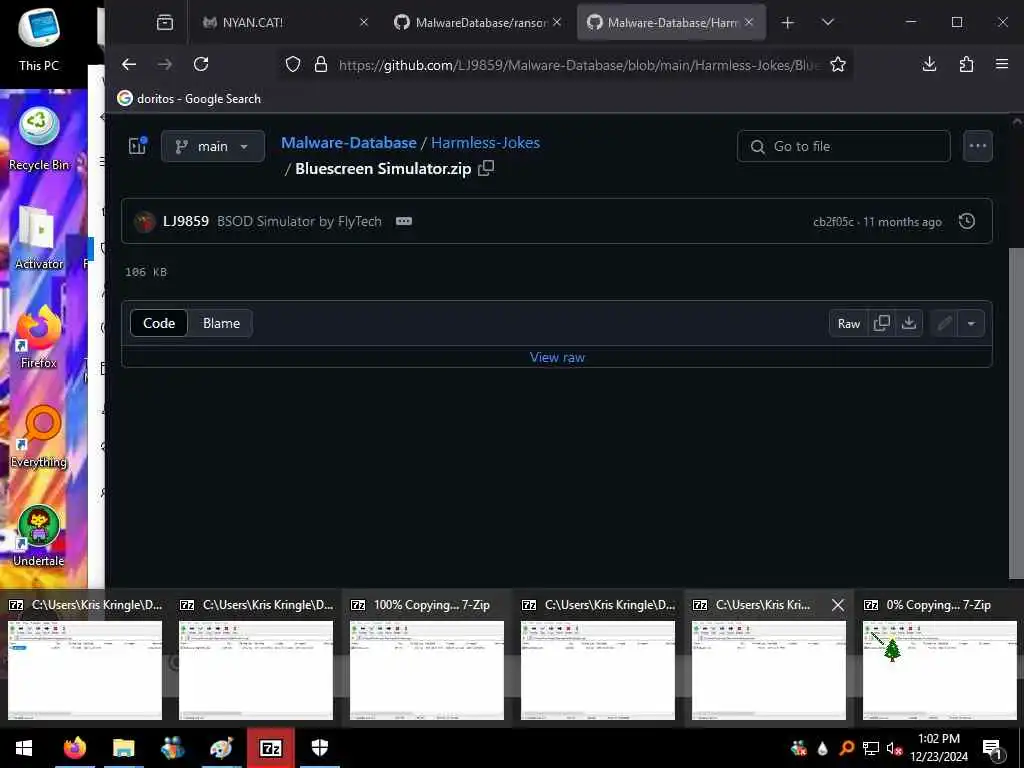Click the Firefox taskbar icon
Image resolution: width=1024 pixels, height=768 pixels.
[x=74, y=748]
